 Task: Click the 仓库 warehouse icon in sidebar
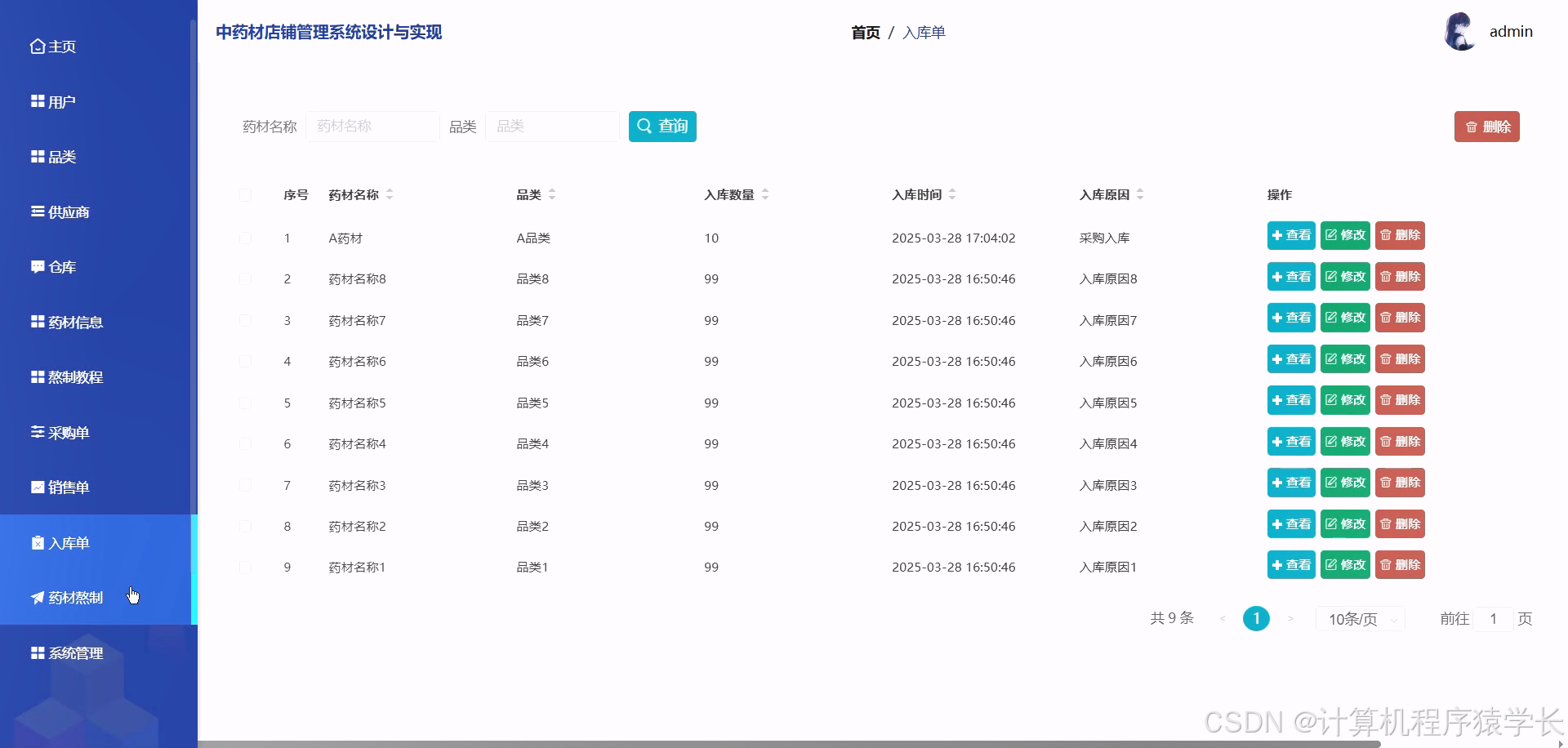click(x=37, y=266)
